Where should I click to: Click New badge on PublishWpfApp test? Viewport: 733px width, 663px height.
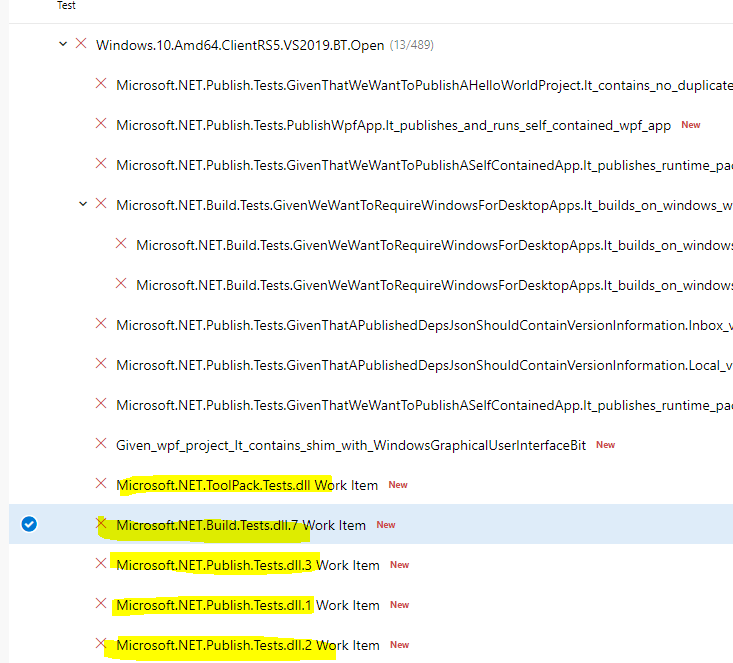tap(690, 125)
